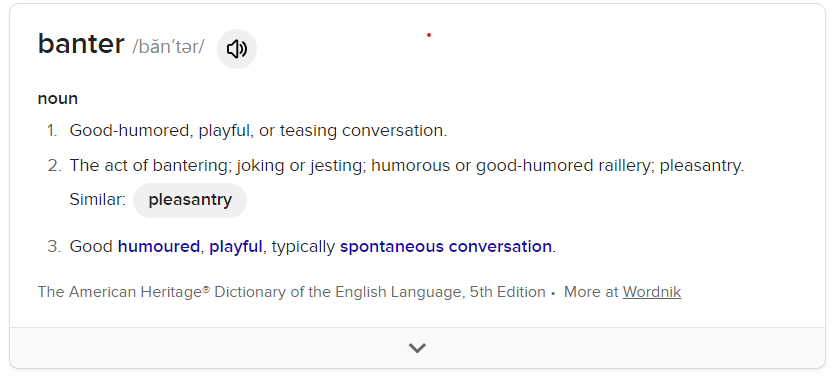Screen dimensions: 833x376
Task: Open the spontaneous conversation link
Action: tap(446, 247)
